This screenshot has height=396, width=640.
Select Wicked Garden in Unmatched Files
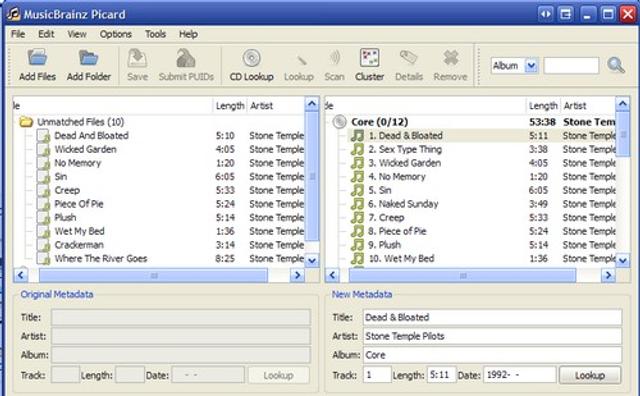85,149
